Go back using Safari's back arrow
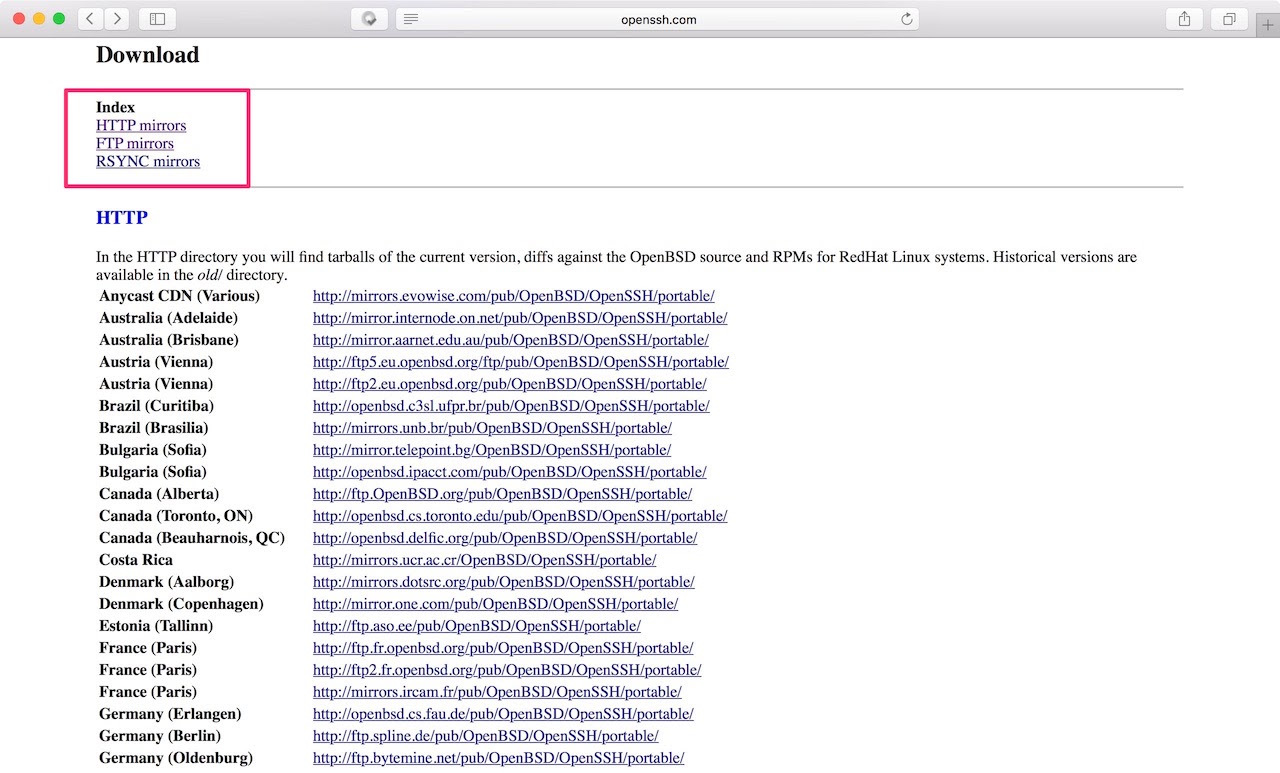This screenshot has height=773, width=1280. 91,18
